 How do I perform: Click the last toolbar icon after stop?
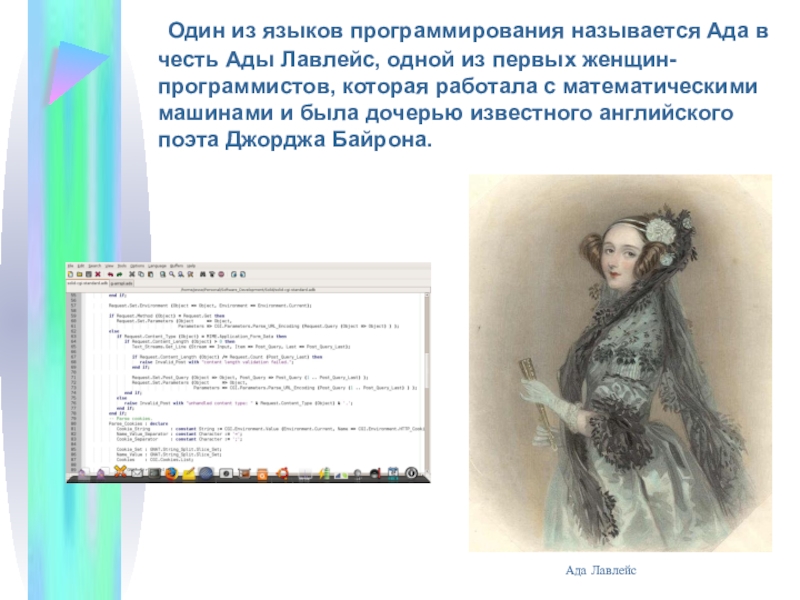(243, 274)
